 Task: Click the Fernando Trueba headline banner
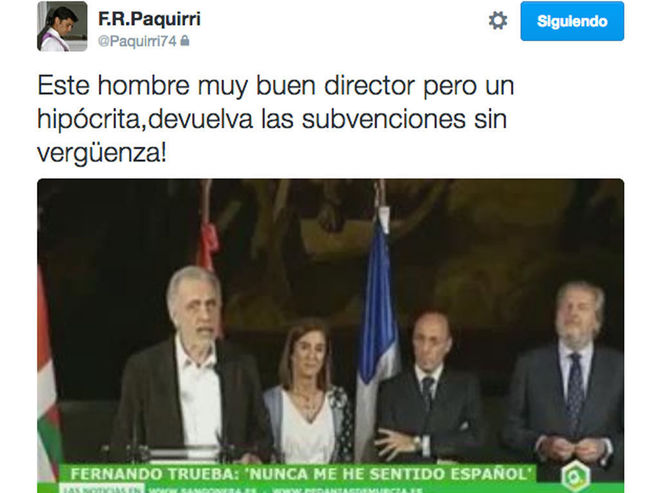pos(298,474)
